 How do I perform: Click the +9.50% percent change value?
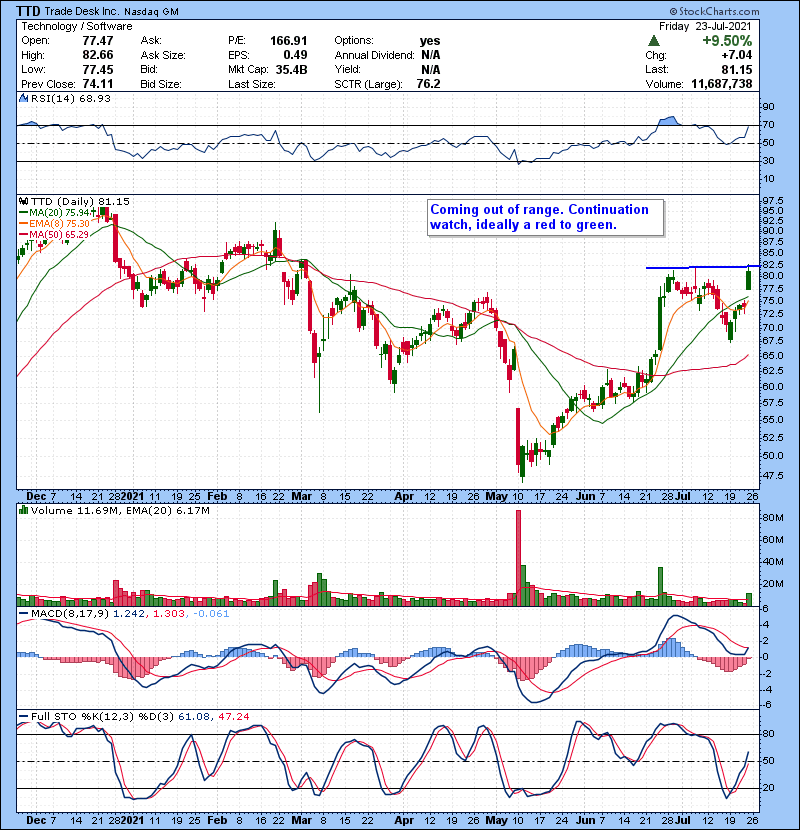pyautogui.click(x=727, y=41)
